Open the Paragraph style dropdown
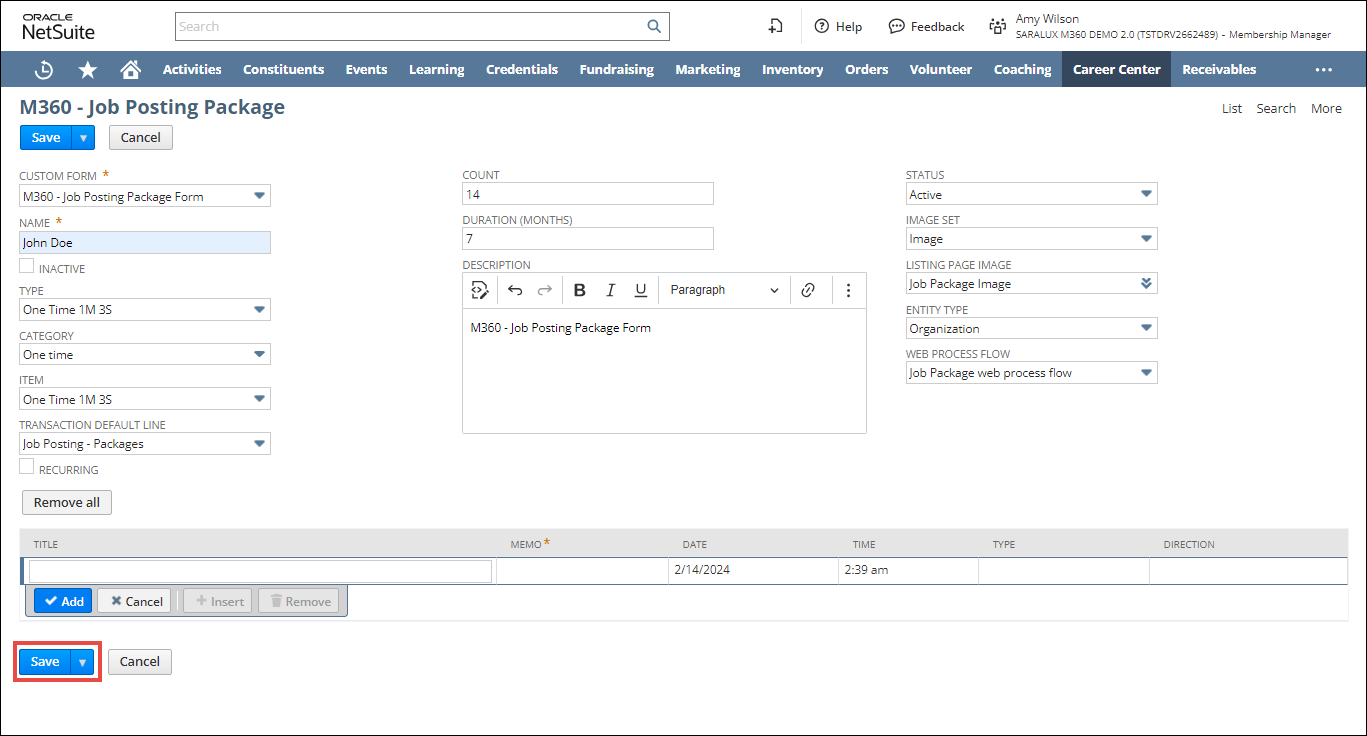 click(x=724, y=290)
